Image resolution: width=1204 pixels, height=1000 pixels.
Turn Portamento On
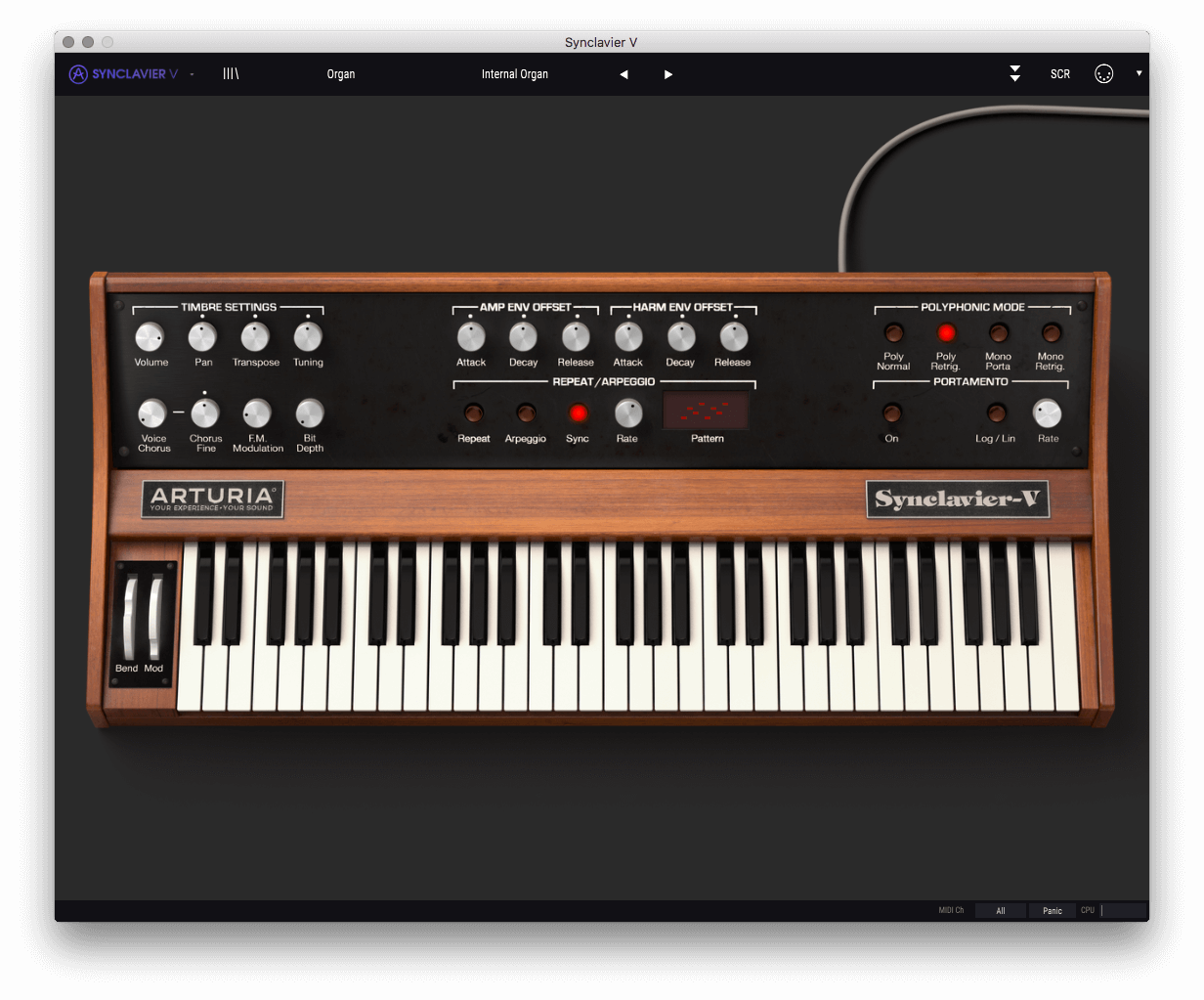[891, 413]
